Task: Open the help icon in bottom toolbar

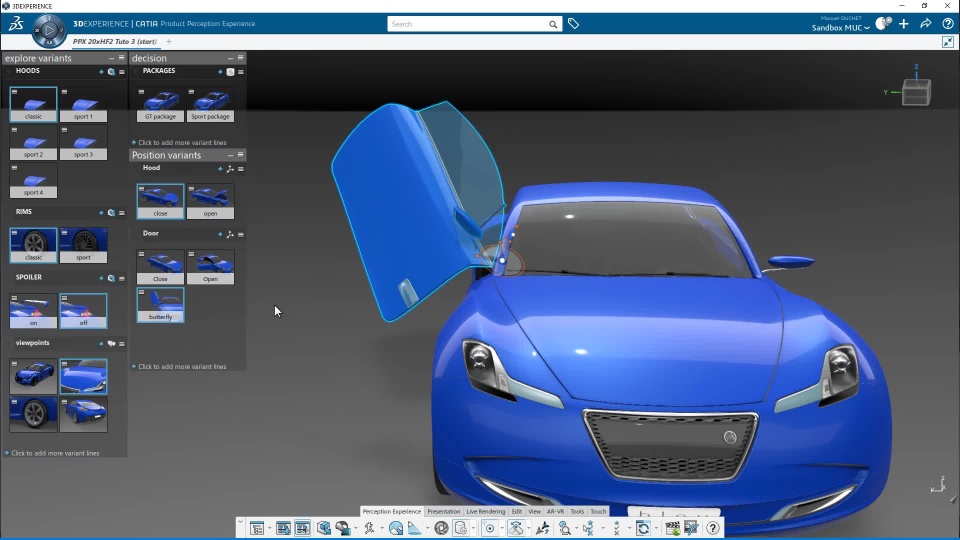Action: [x=713, y=528]
